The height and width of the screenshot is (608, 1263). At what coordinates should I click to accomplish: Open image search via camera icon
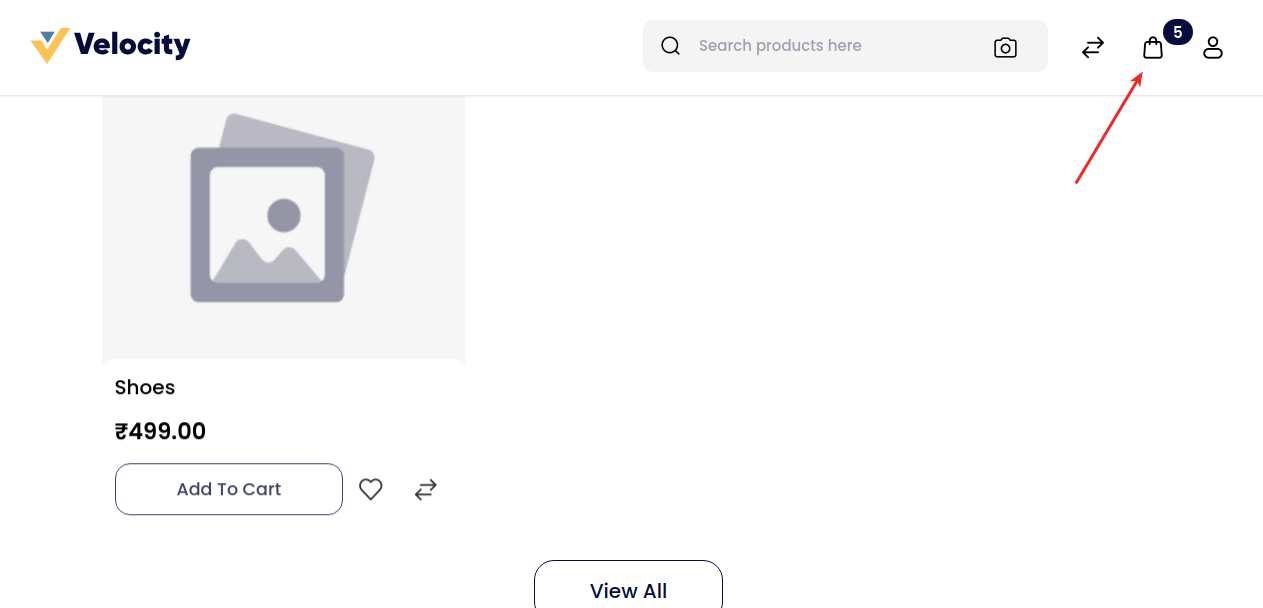pos(1005,47)
